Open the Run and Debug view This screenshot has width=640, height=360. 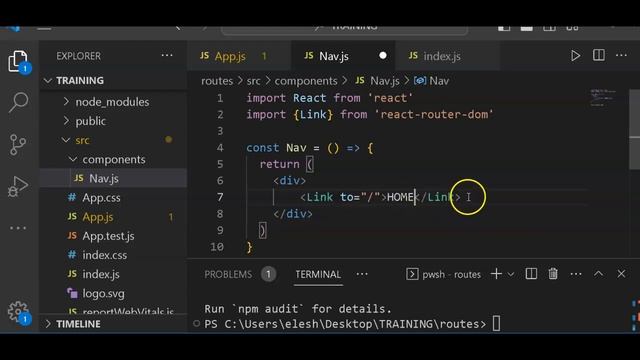click(x=18, y=187)
